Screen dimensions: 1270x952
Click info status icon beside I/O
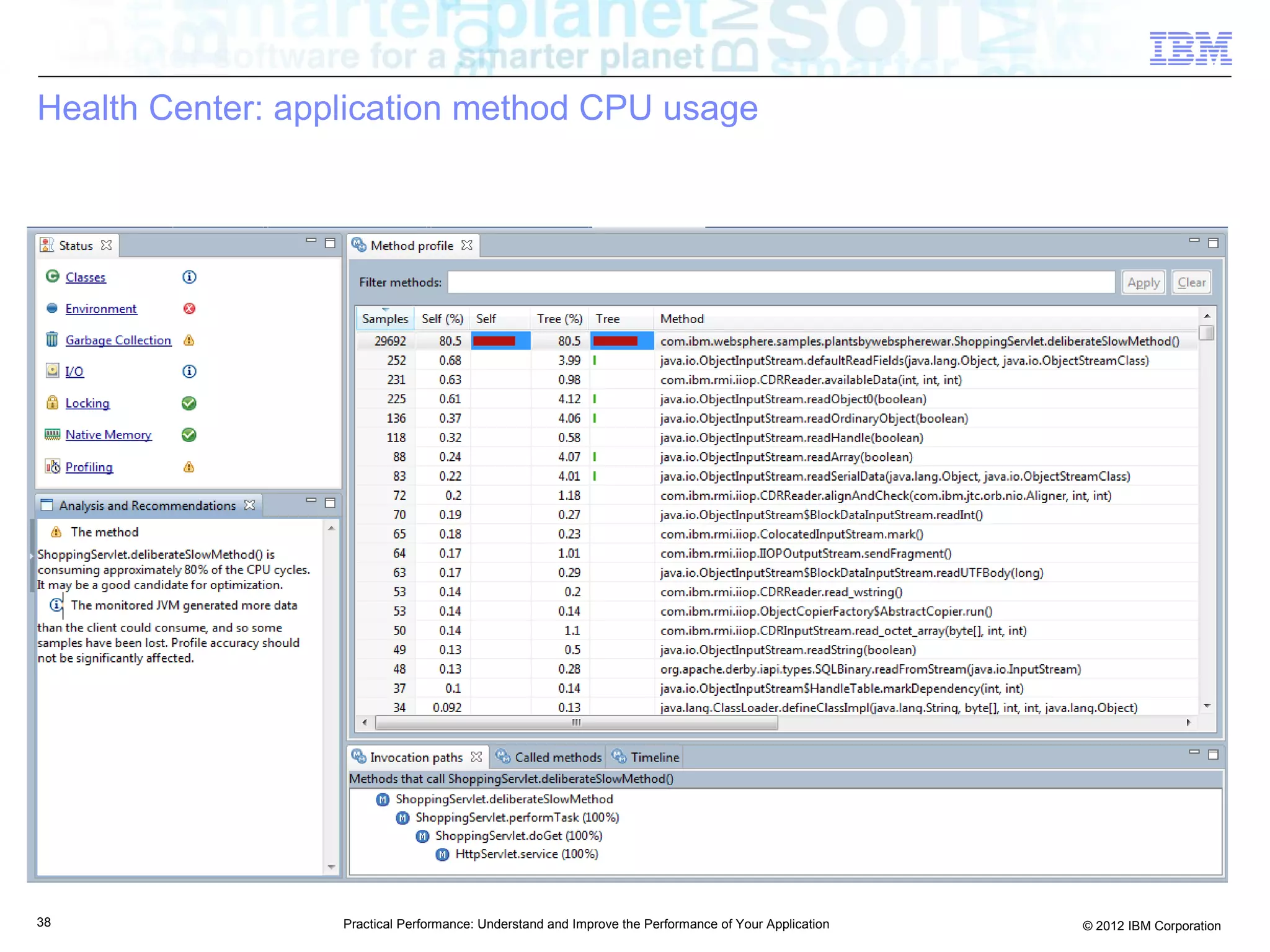(x=189, y=371)
